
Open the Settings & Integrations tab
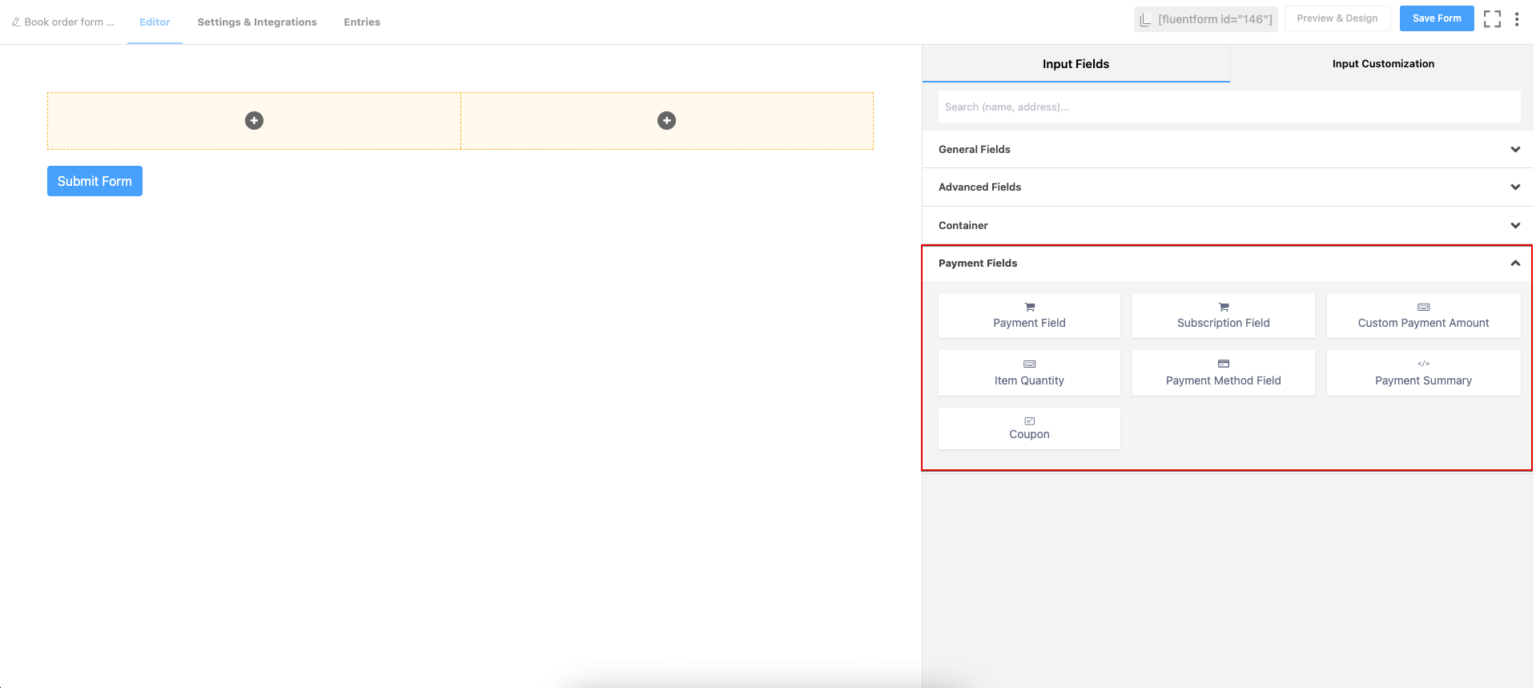(x=256, y=21)
